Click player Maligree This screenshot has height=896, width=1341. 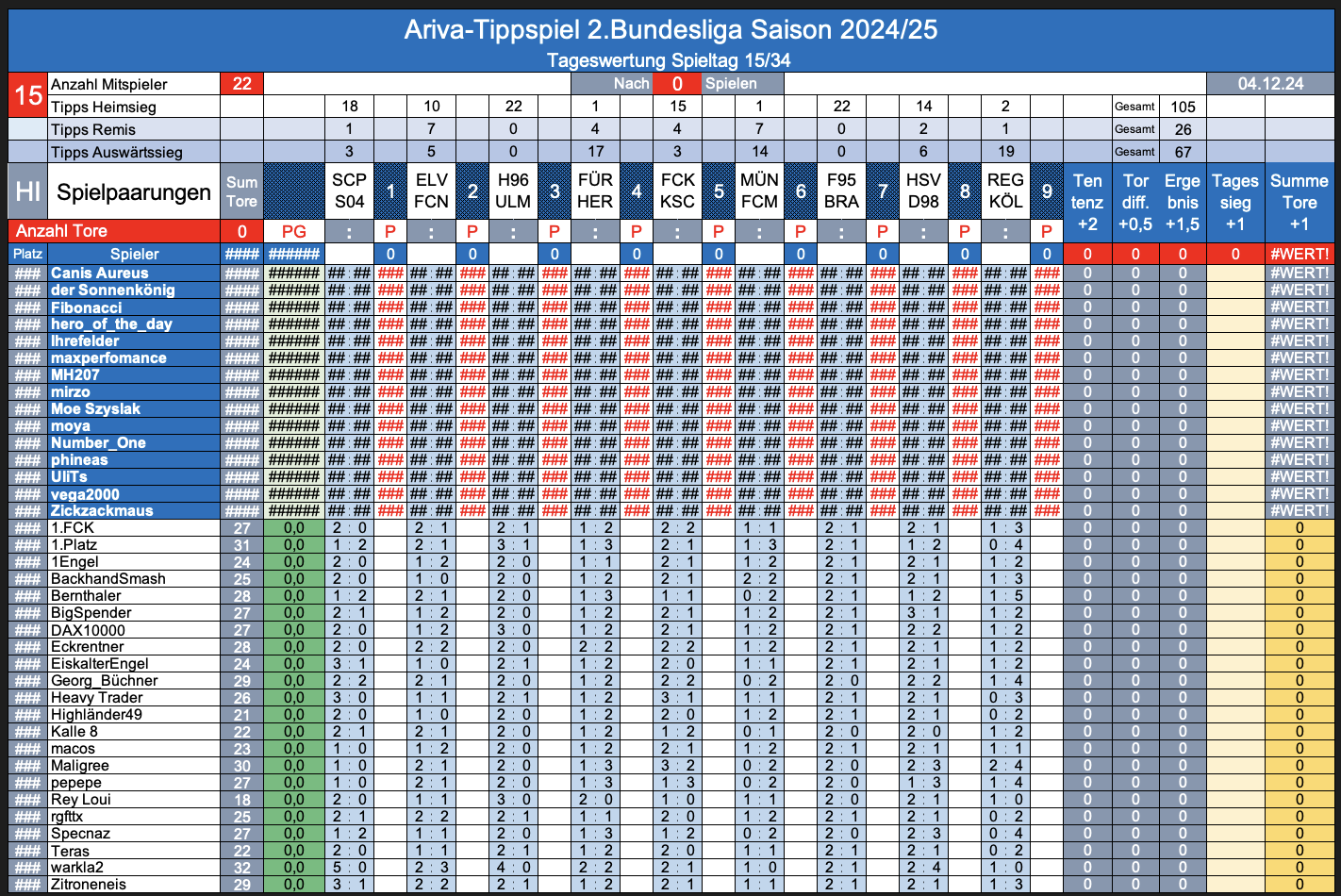tap(80, 765)
